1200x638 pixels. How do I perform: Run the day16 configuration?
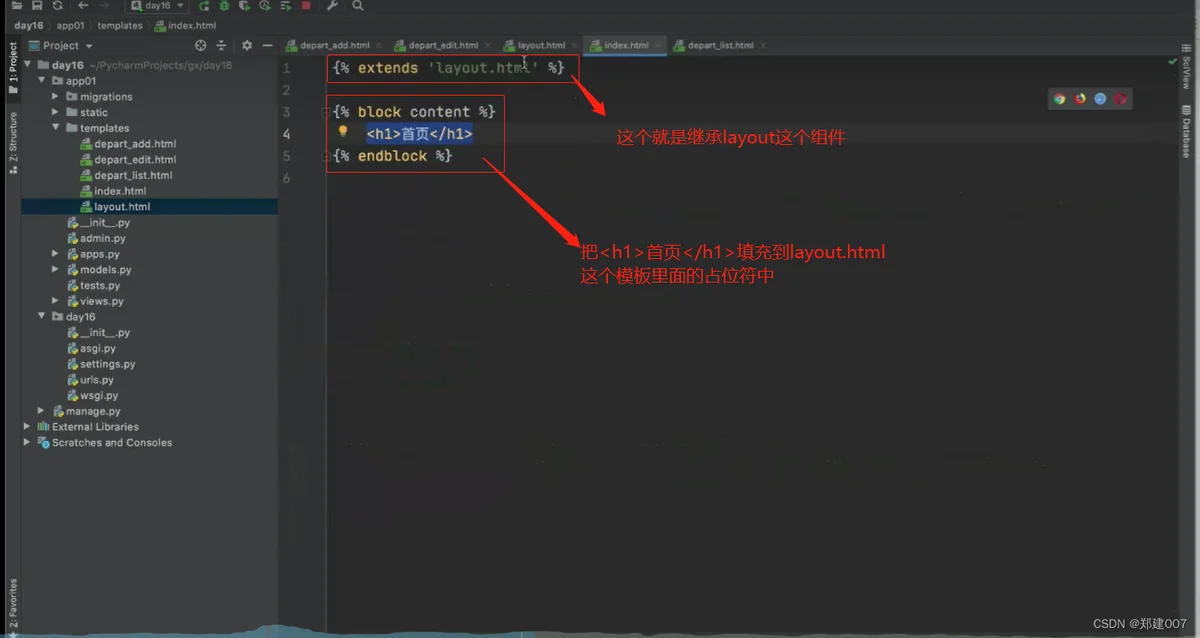[204, 5]
